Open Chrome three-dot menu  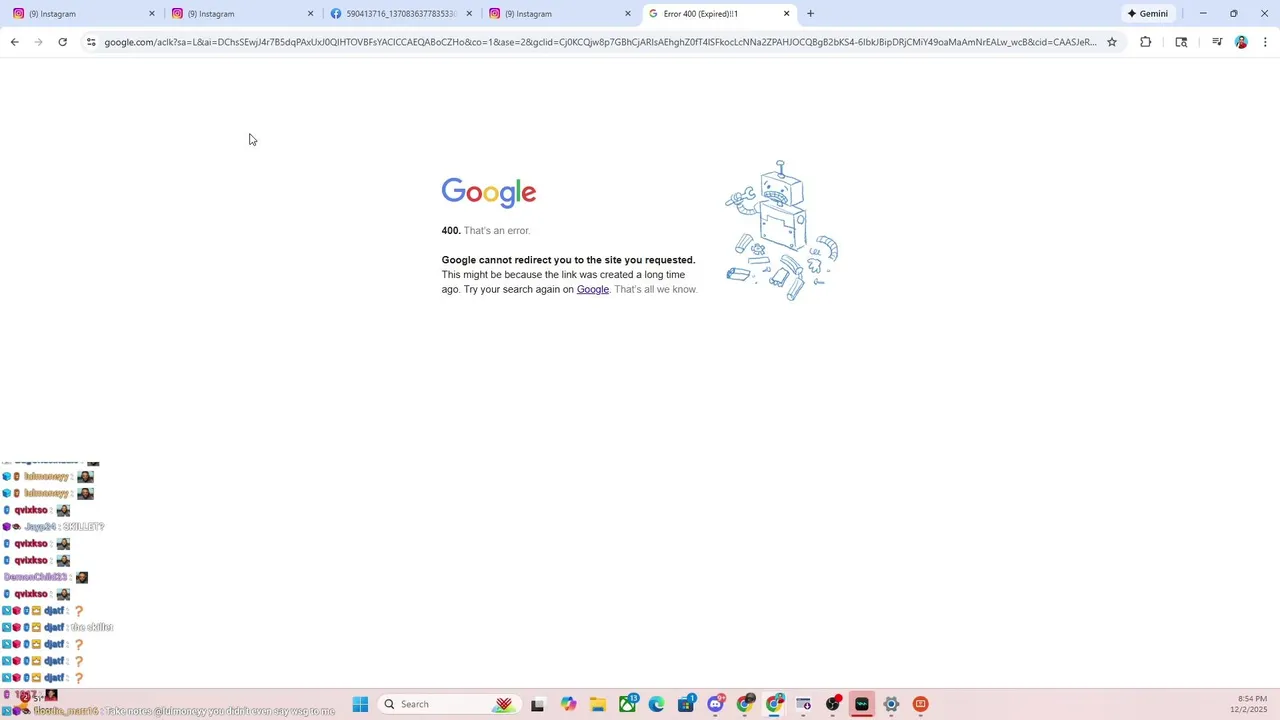[x=1265, y=42]
